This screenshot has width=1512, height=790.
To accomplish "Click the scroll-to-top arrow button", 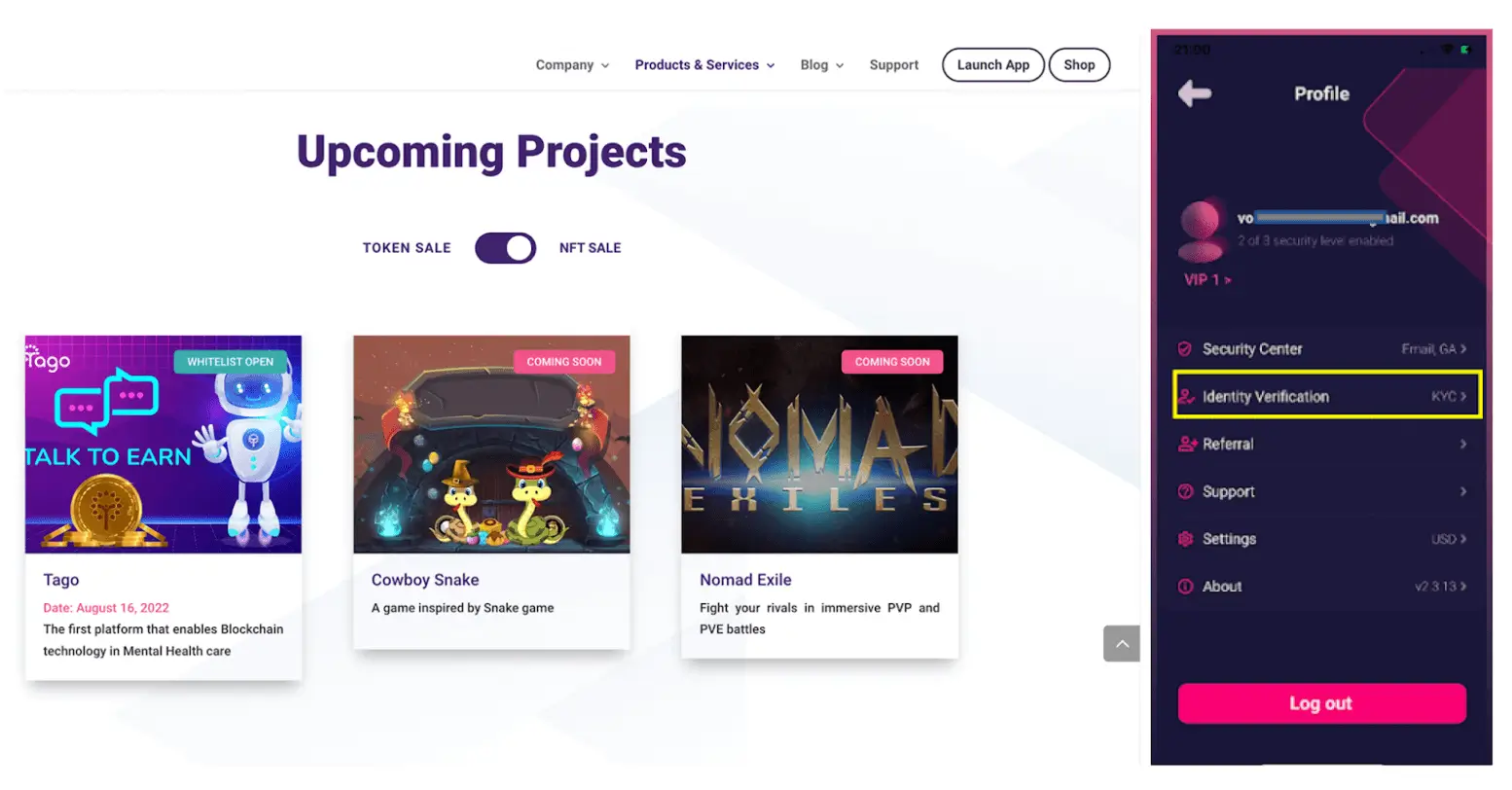I will pos(1122,644).
